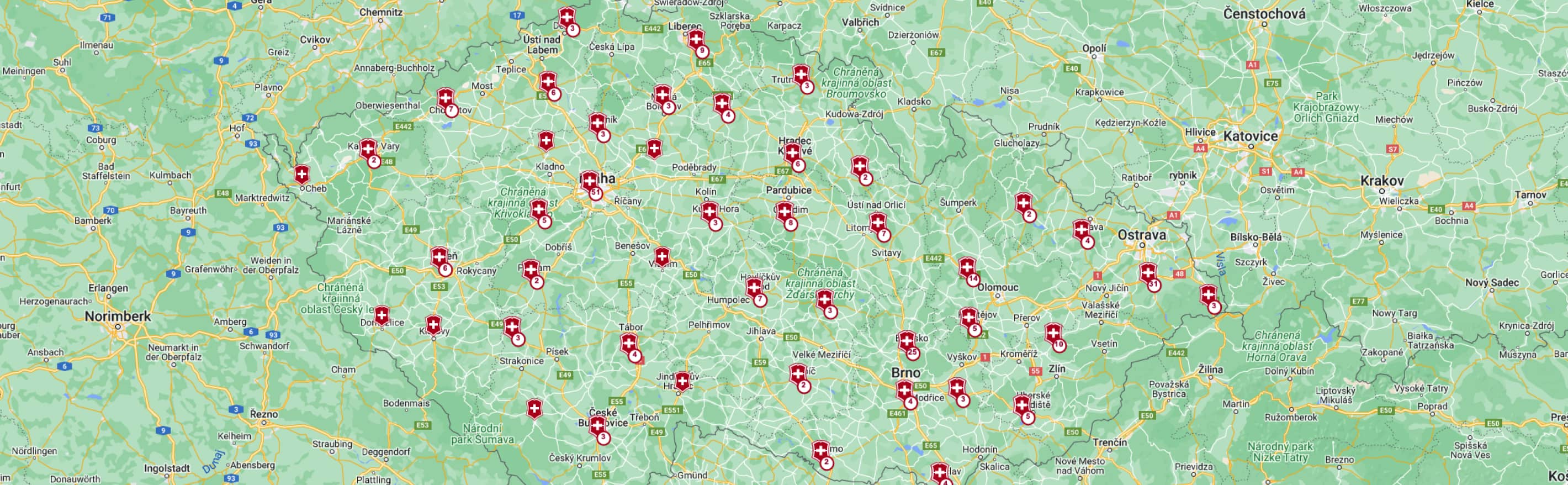Image resolution: width=1568 pixels, height=485 pixels.
Task: Click the Brno city label on map
Action: point(905,372)
